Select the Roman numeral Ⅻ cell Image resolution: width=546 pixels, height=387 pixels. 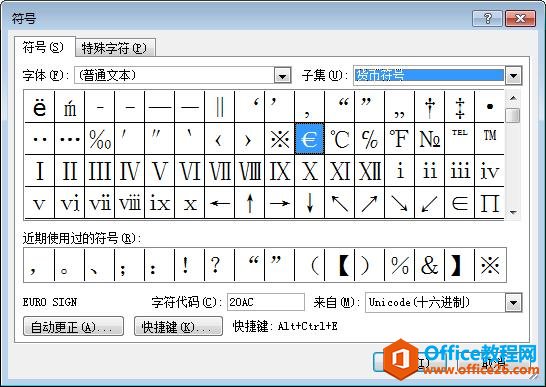(369, 171)
